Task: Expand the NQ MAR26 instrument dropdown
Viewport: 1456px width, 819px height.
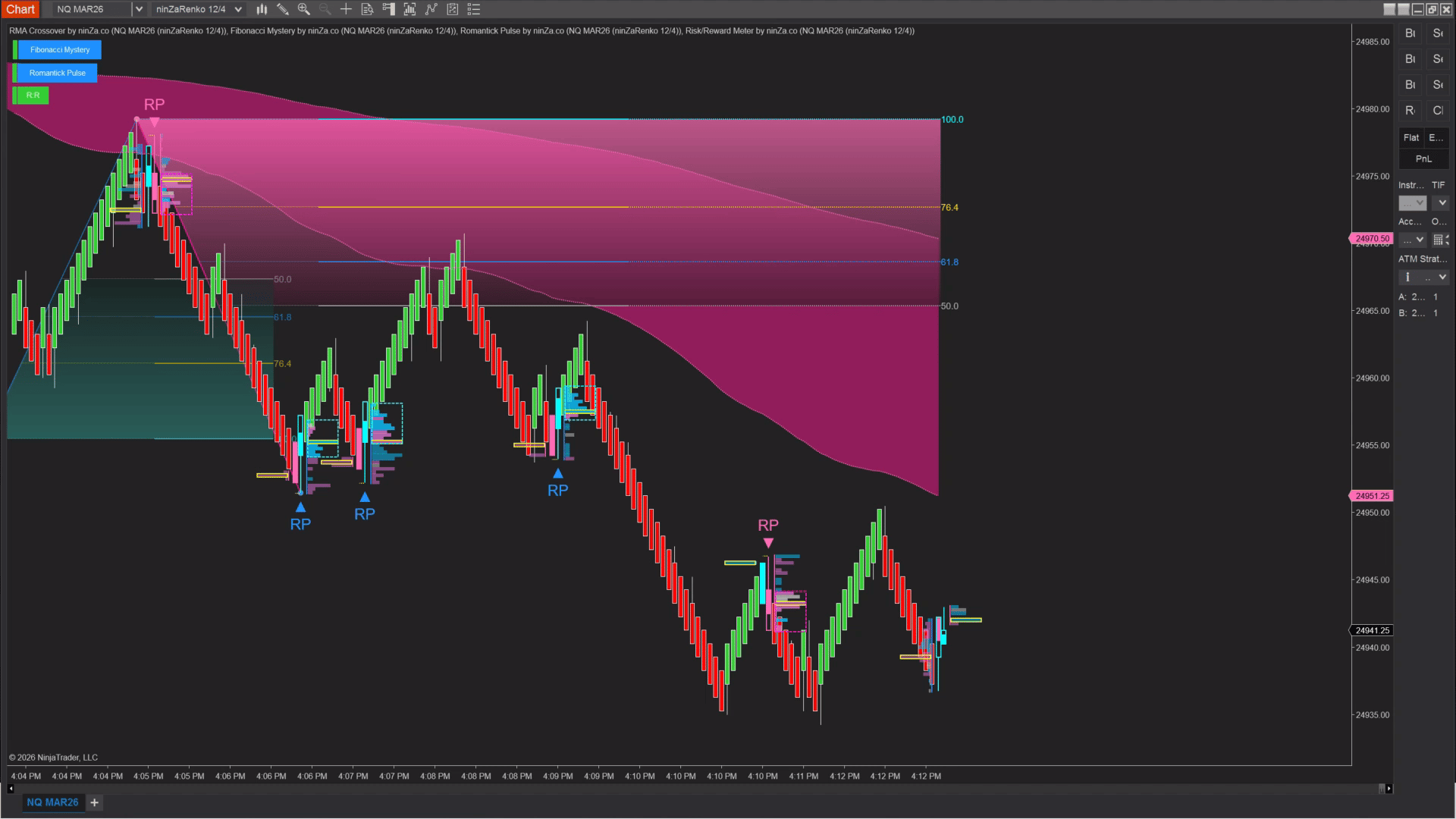Action: click(x=138, y=9)
